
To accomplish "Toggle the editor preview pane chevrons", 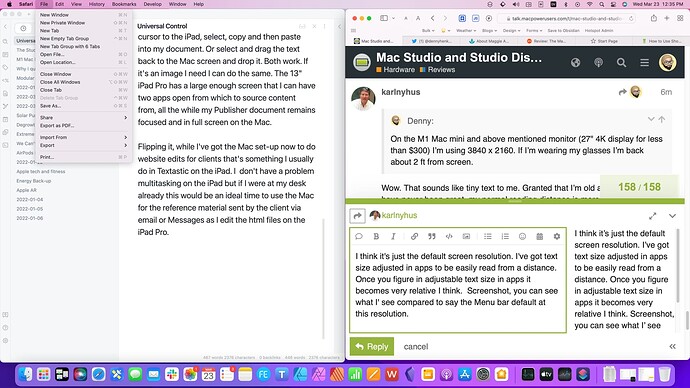I will pyautogui.click(x=672, y=347).
